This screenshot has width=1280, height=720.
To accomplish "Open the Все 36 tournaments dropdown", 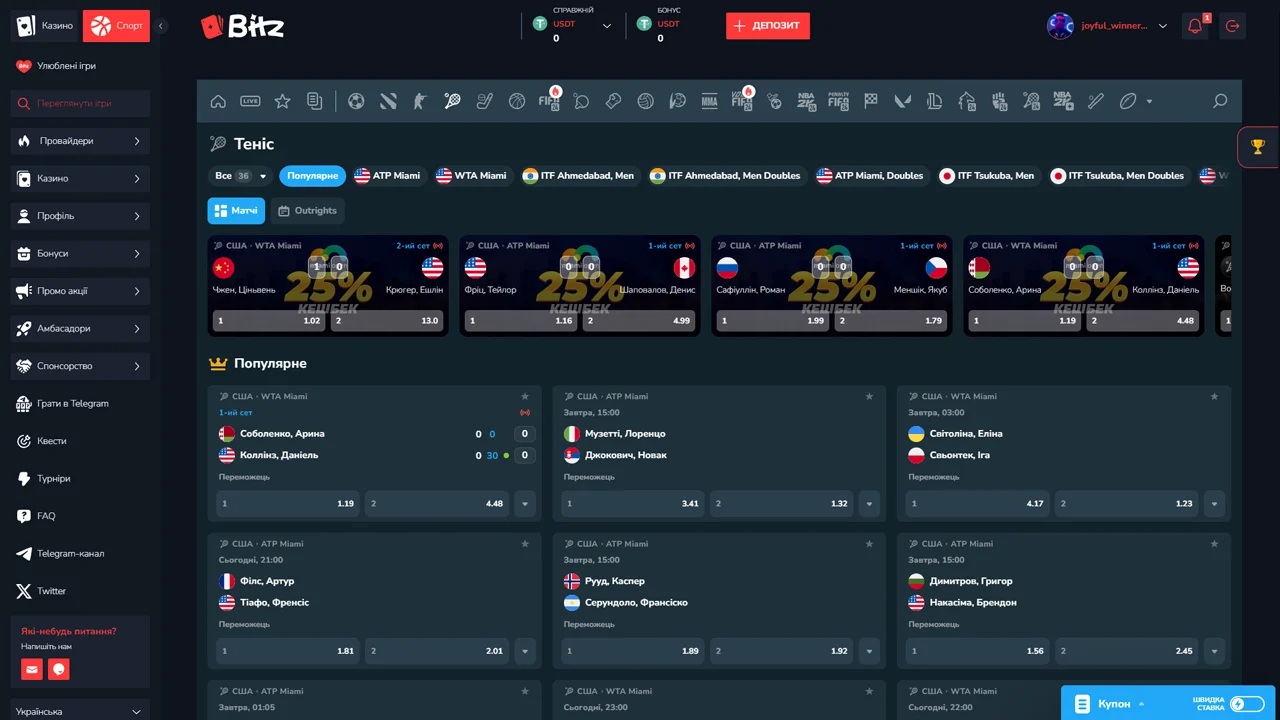I will pyautogui.click(x=240, y=176).
